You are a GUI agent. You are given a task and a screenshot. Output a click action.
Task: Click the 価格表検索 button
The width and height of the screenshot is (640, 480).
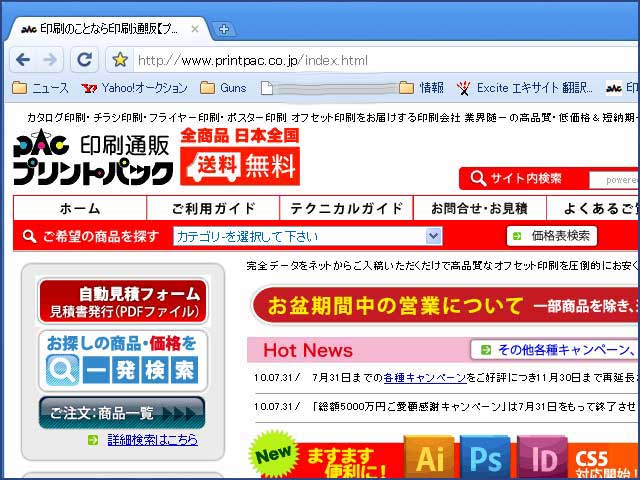(552, 236)
